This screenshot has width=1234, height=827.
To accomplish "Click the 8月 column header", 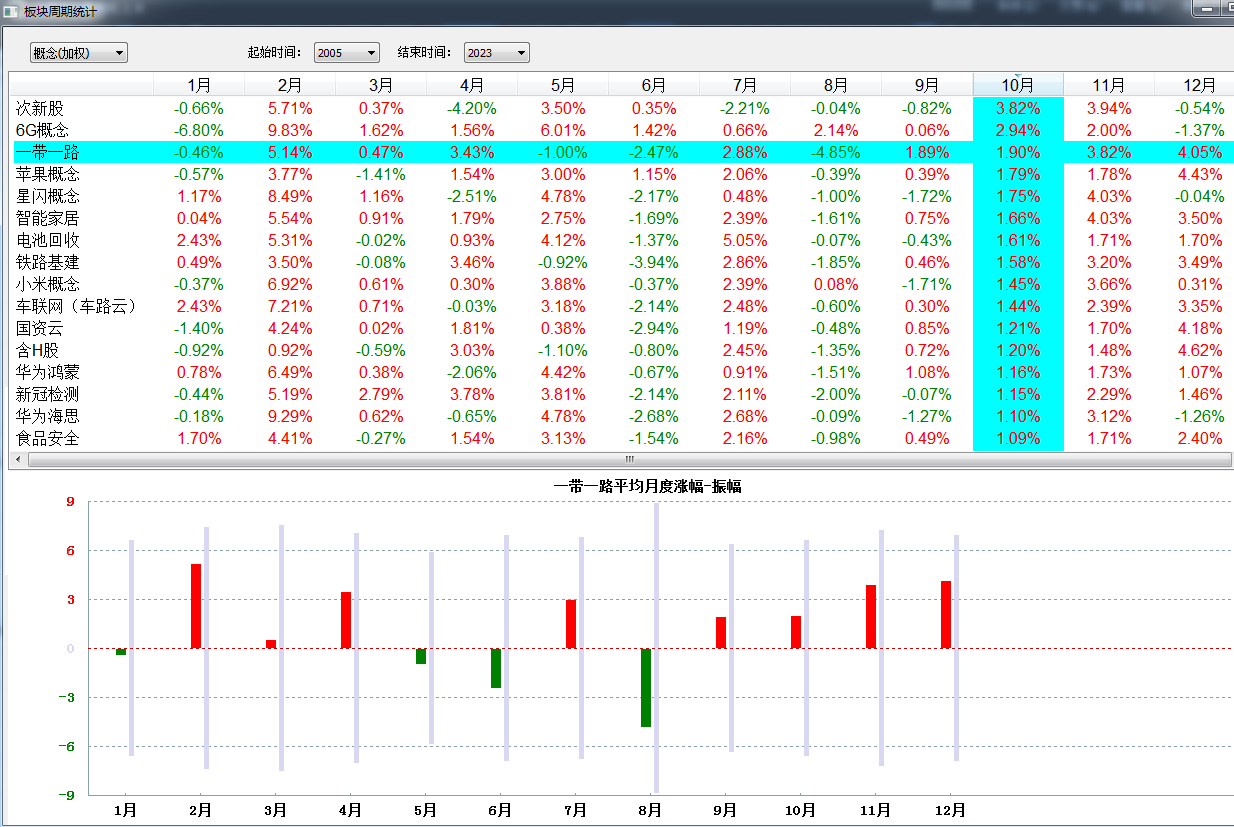I will tap(836, 85).
